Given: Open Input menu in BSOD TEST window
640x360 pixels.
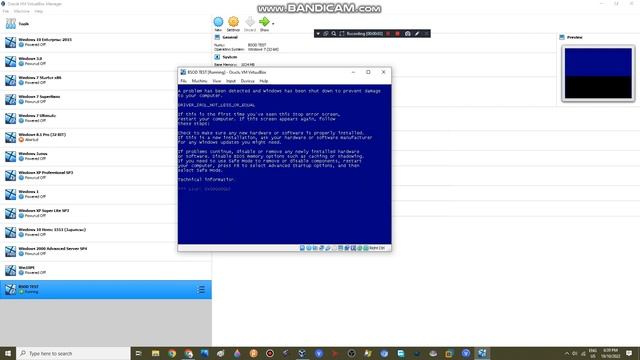Looking at the screenshot, I should coord(231,81).
